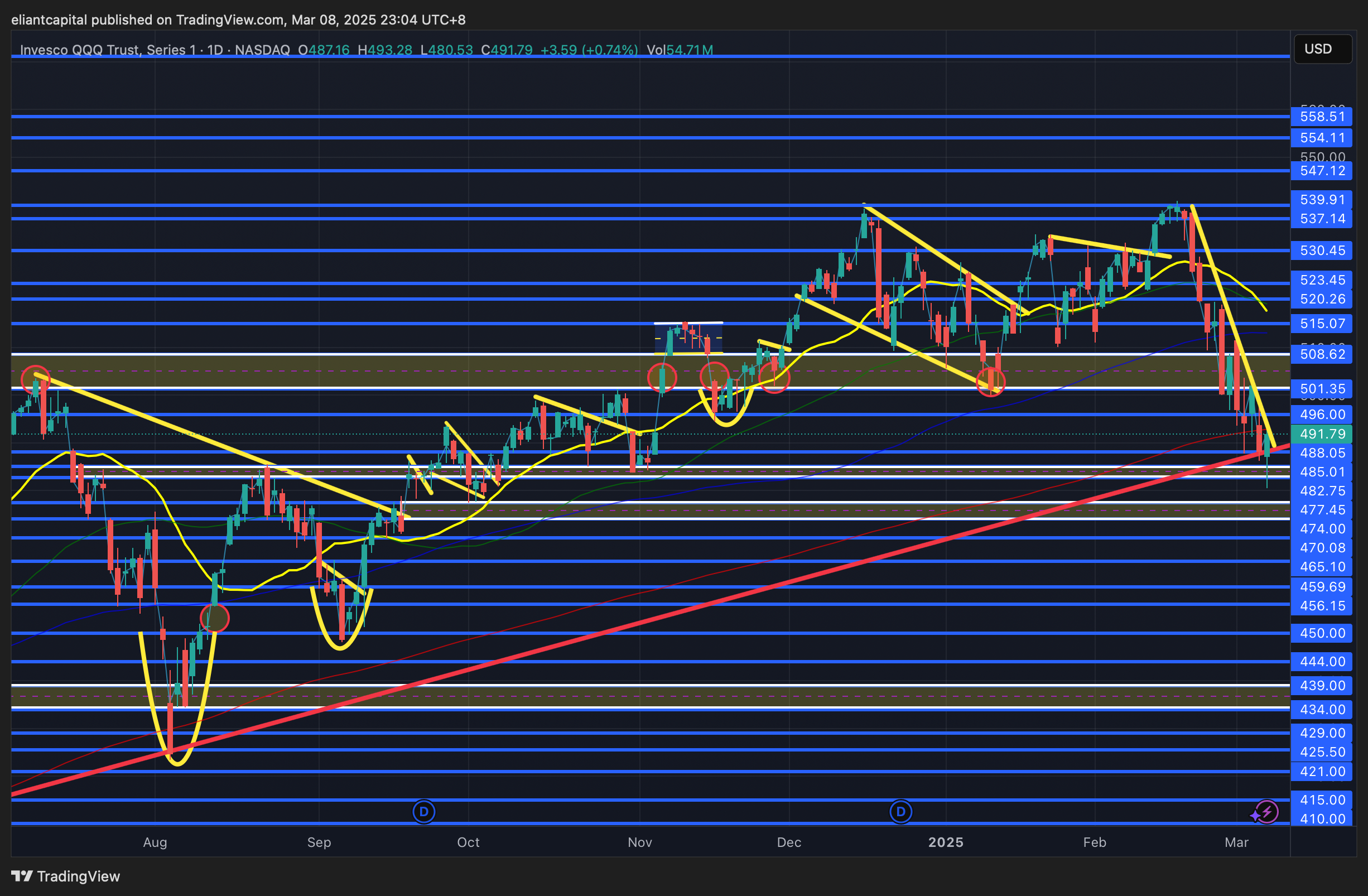Click the Vol 54.71M value in the legend
Viewport: 1368px width, 896px height.
pyautogui.click(x=680, y=50)
